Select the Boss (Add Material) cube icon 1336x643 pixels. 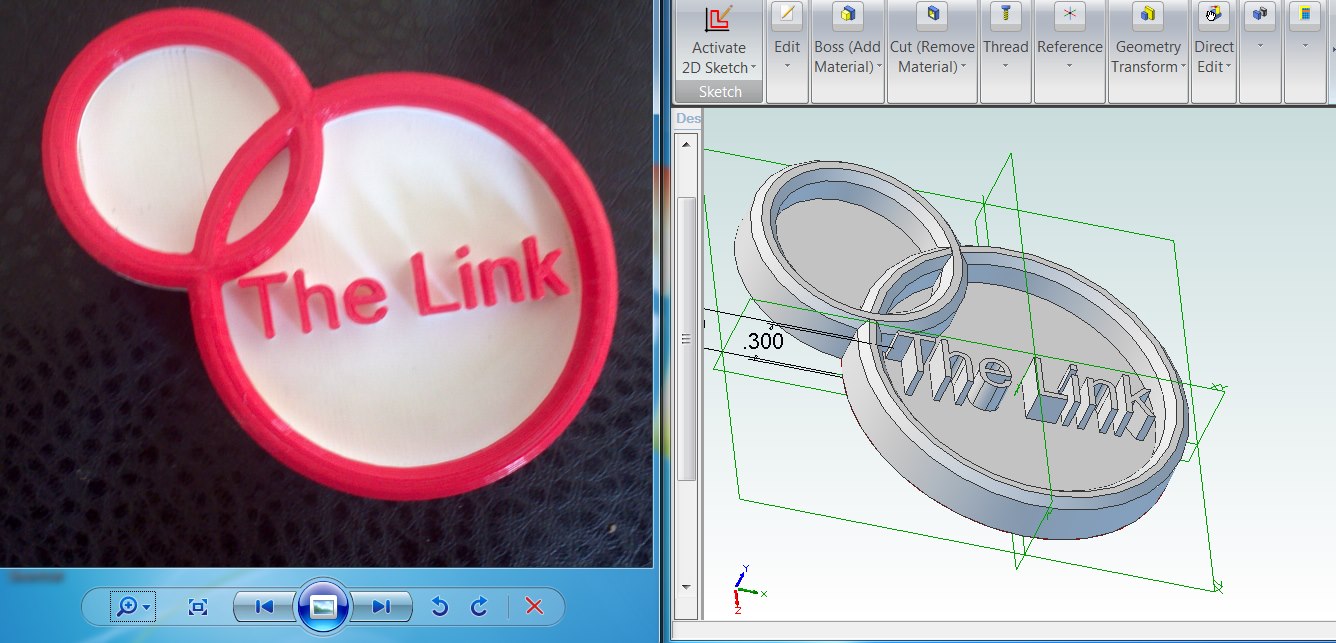click(848, 14)
